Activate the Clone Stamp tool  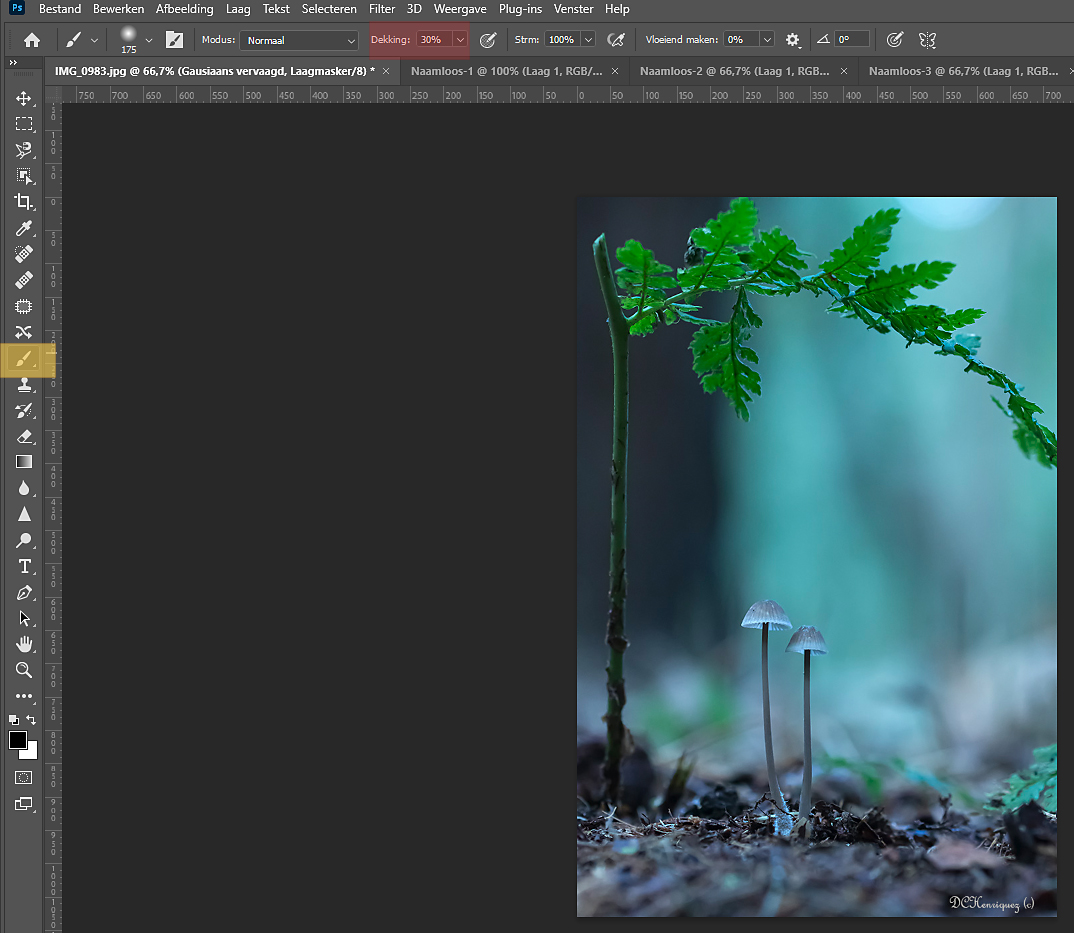[24, 385]
